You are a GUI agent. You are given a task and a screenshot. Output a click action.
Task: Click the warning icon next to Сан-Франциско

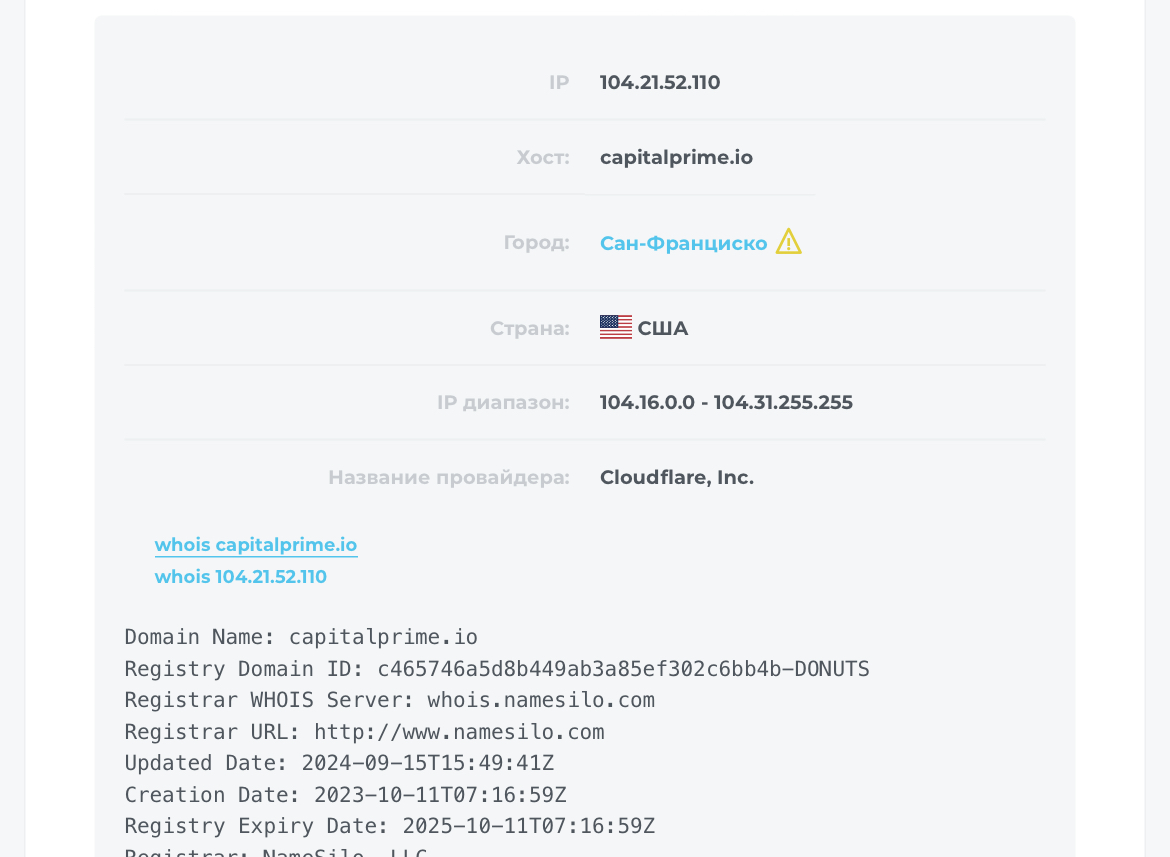tap(788, 241)
